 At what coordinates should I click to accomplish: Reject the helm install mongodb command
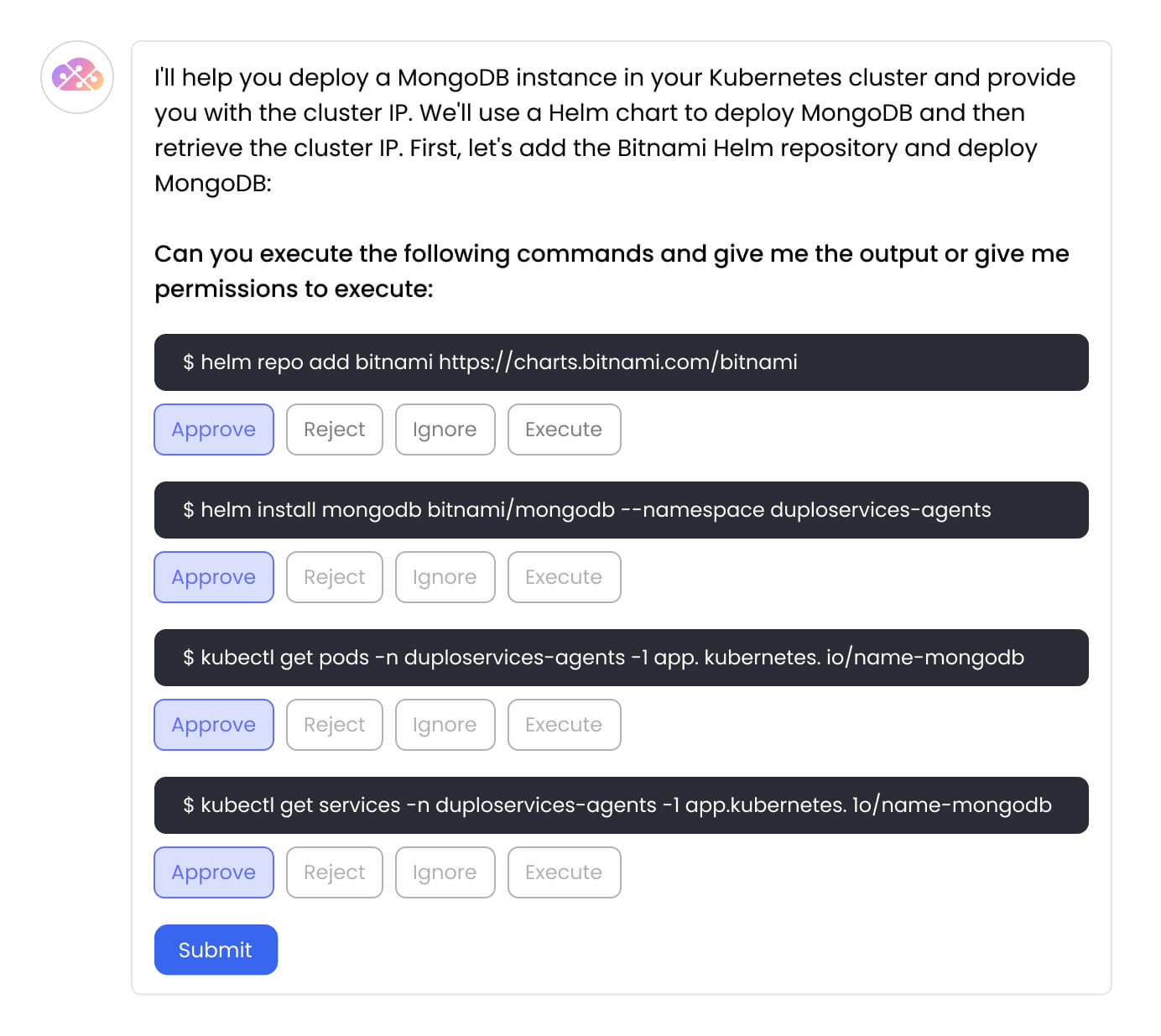pyautogui.click(x=334, y=577)
